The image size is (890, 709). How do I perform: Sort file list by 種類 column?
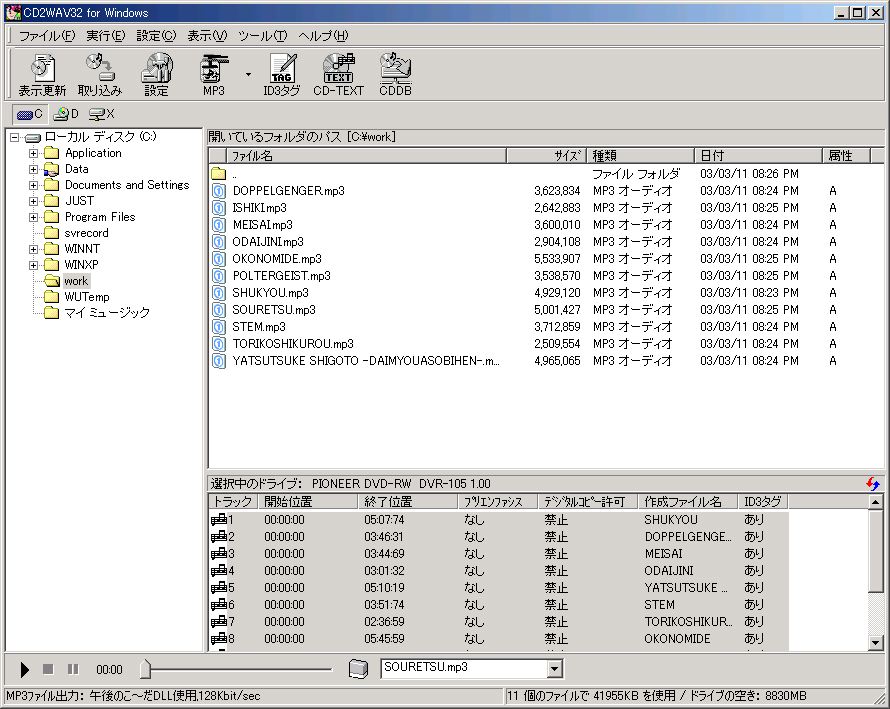click(x=640, y=156)
